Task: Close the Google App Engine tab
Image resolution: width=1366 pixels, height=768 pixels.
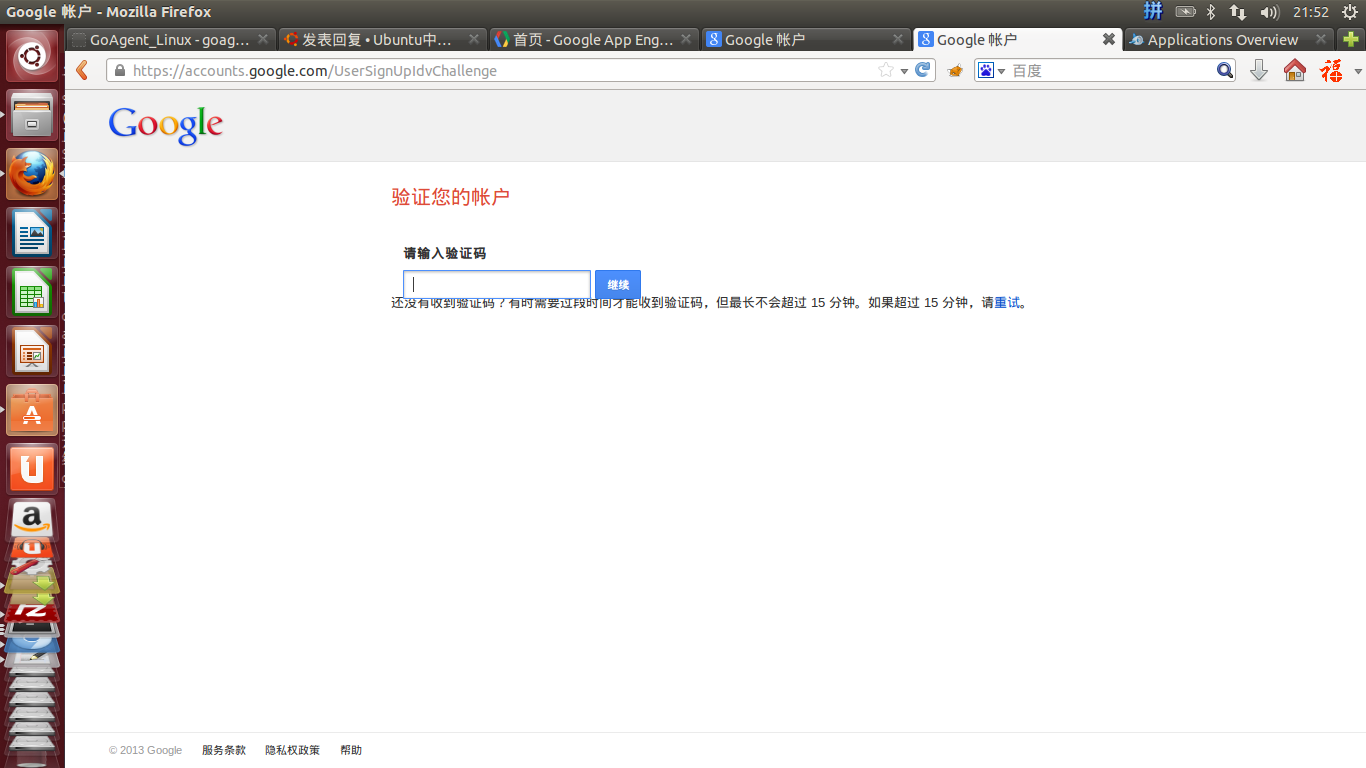Action: [x=686, y=39]
